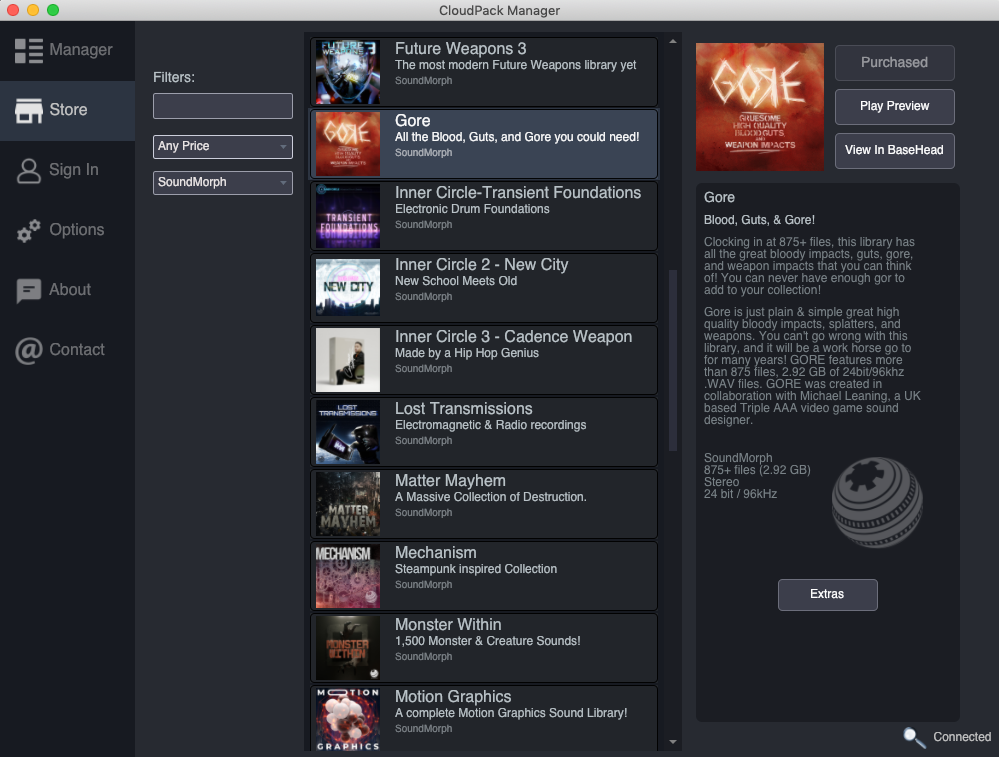Click the Motion Graphics title
Image resolution: width=999 pixels, height=757 pixels.
click(x=453, y=696)
